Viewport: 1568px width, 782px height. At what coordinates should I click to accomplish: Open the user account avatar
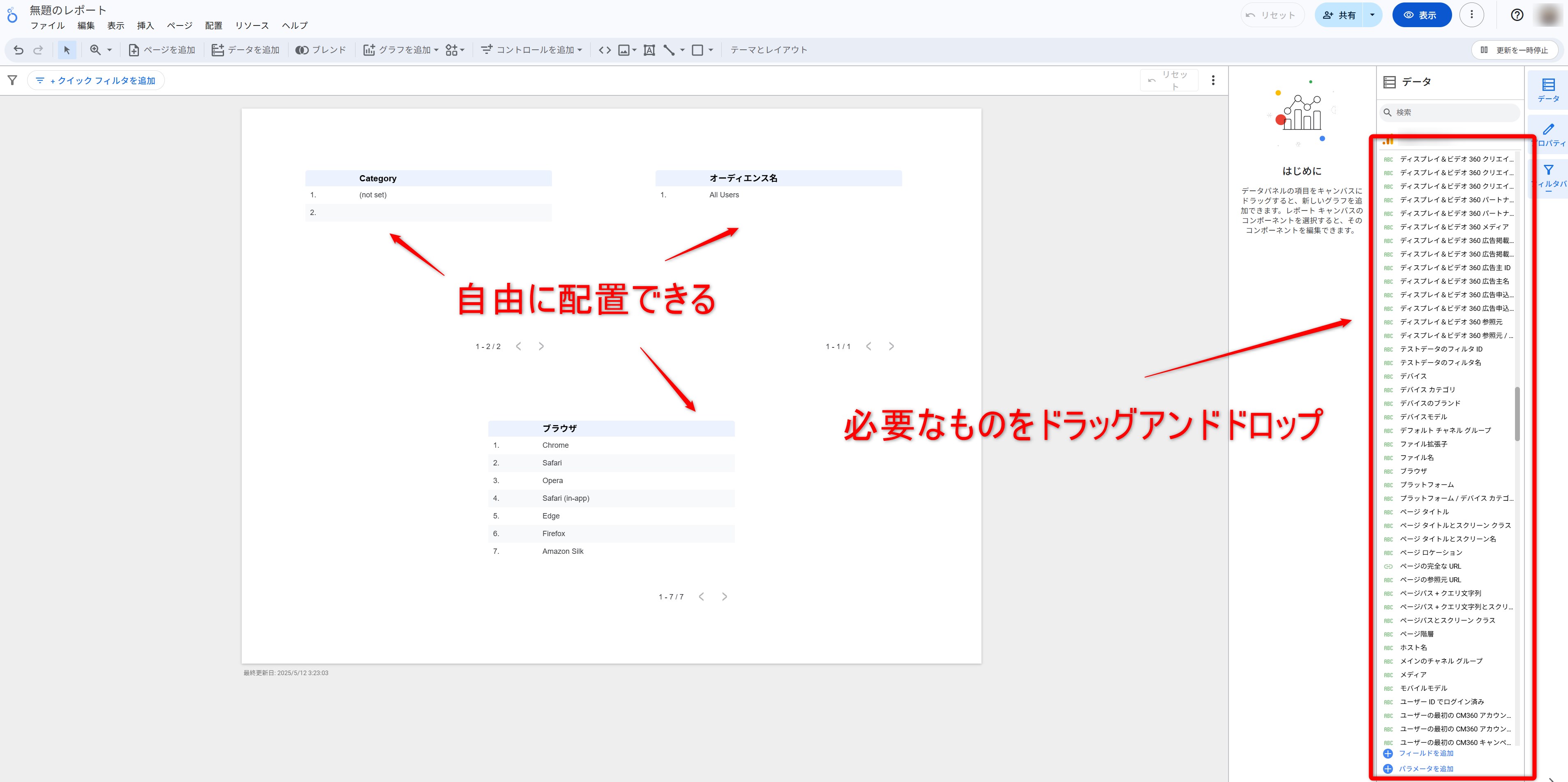[x=1549, y=15]
